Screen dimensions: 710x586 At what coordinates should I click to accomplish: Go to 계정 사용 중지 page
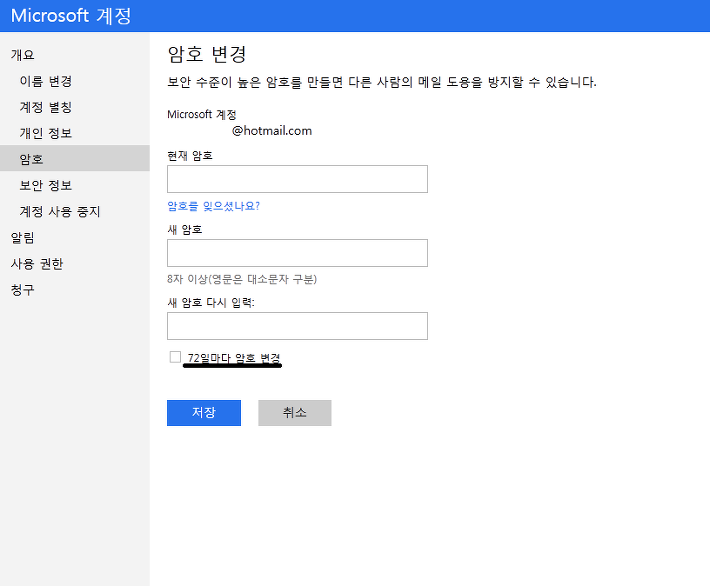[60, 211]
